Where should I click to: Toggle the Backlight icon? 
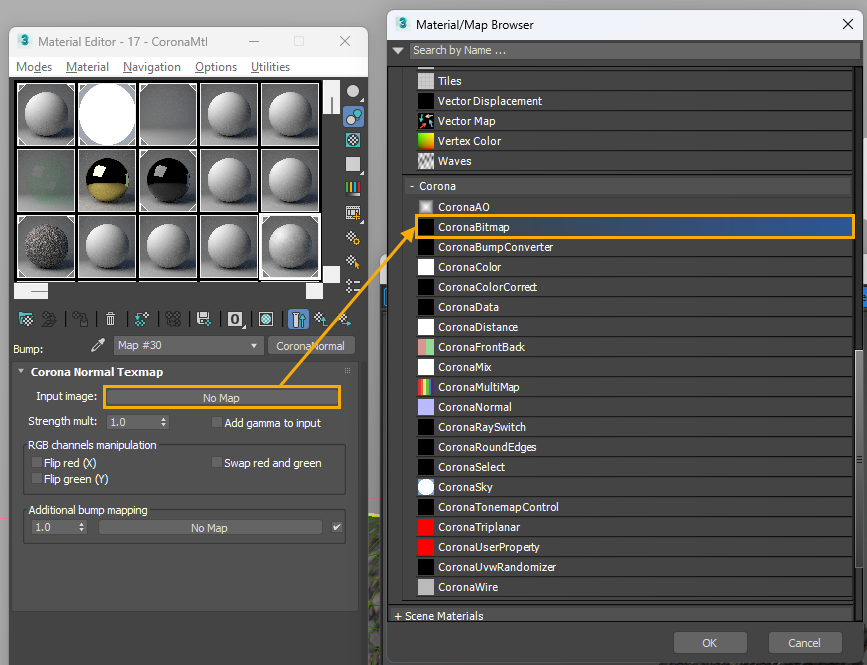pos(353,117)
